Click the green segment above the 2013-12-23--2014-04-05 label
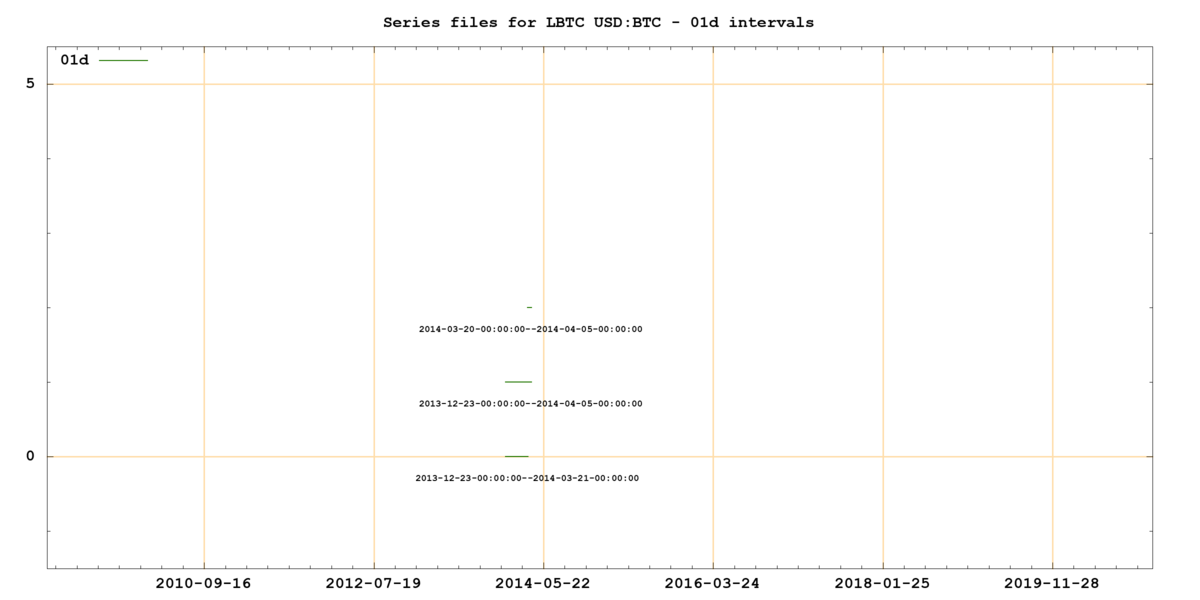The height and width of the screenshot is (600, 1200). pyautogui.click(x=518, y=382)
